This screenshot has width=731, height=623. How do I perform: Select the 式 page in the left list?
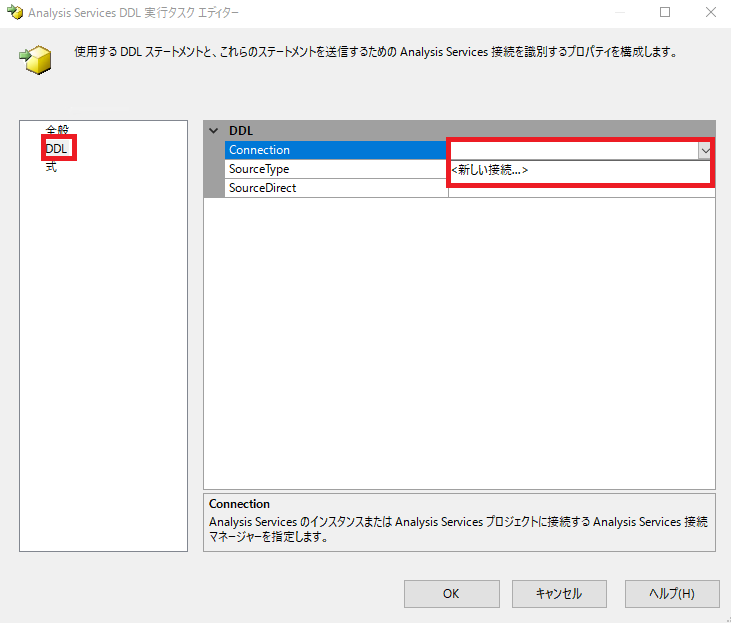point(51,166)
